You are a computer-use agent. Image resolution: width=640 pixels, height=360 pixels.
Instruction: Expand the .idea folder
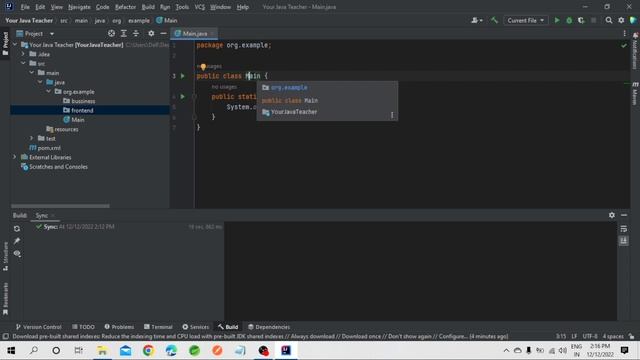(x=23, y=54)
